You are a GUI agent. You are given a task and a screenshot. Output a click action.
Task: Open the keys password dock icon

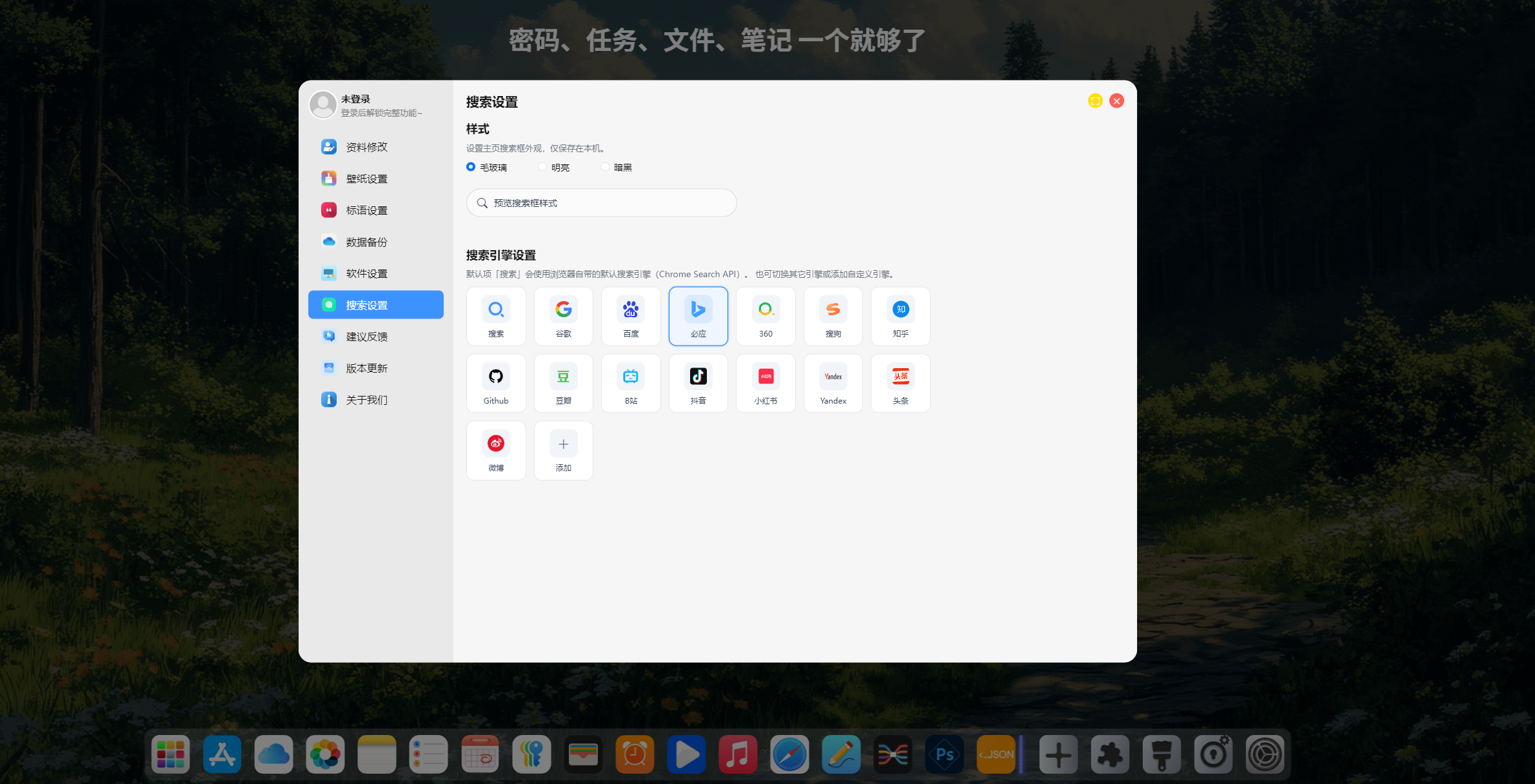tap(532, 754)
